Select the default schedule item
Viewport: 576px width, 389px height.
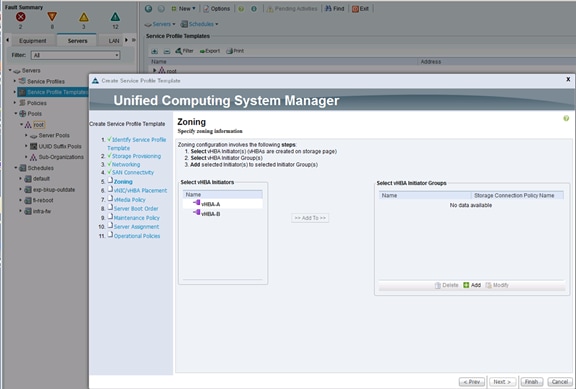41,179
